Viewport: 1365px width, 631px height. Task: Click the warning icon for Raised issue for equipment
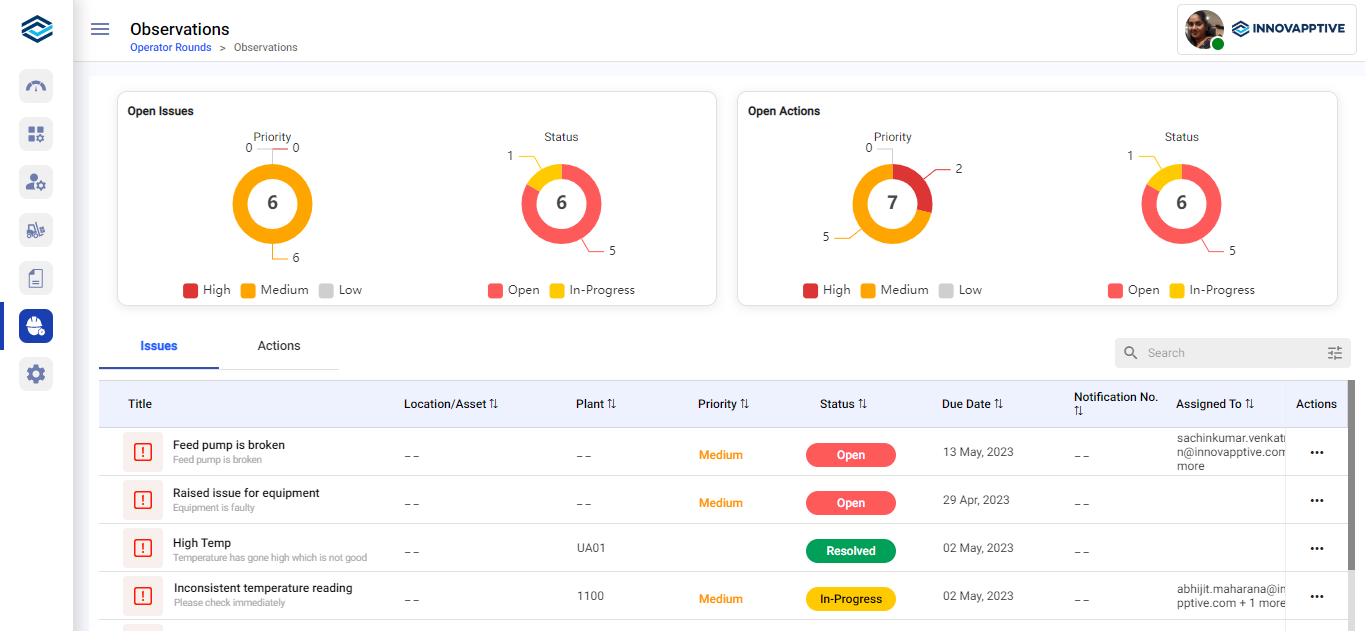(x=143, y=500)
